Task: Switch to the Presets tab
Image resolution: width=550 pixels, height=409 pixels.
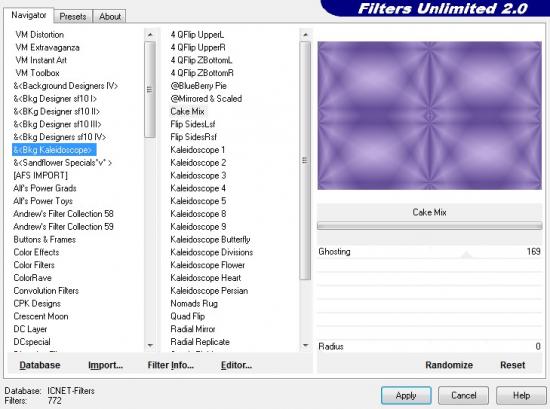Action: coord(73,16)
